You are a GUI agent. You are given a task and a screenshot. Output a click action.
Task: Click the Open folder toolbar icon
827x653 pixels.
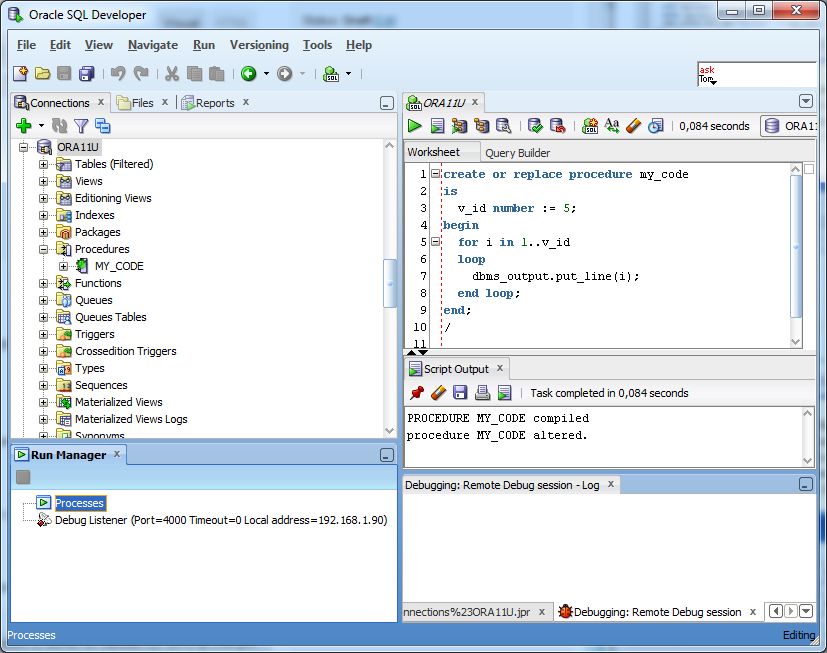click(42, 73)
